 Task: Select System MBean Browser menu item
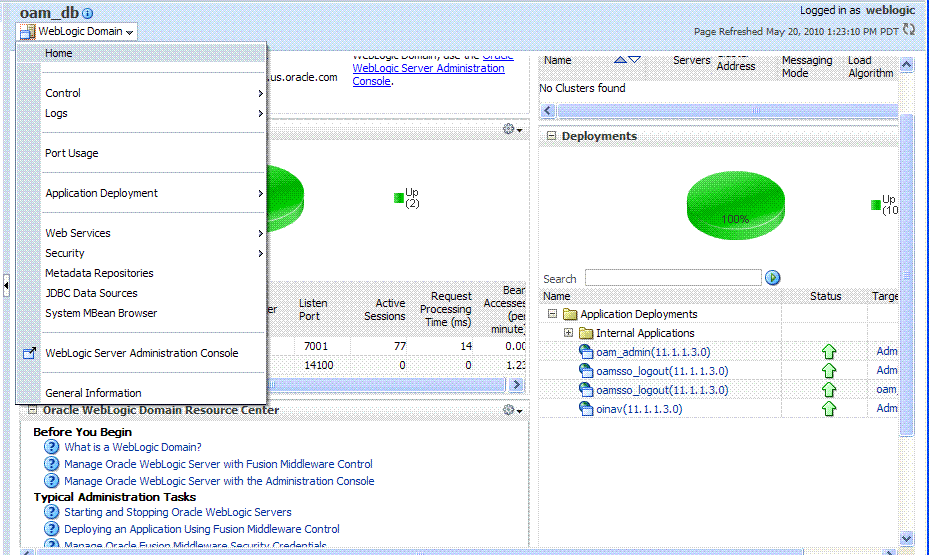[153, 313]
